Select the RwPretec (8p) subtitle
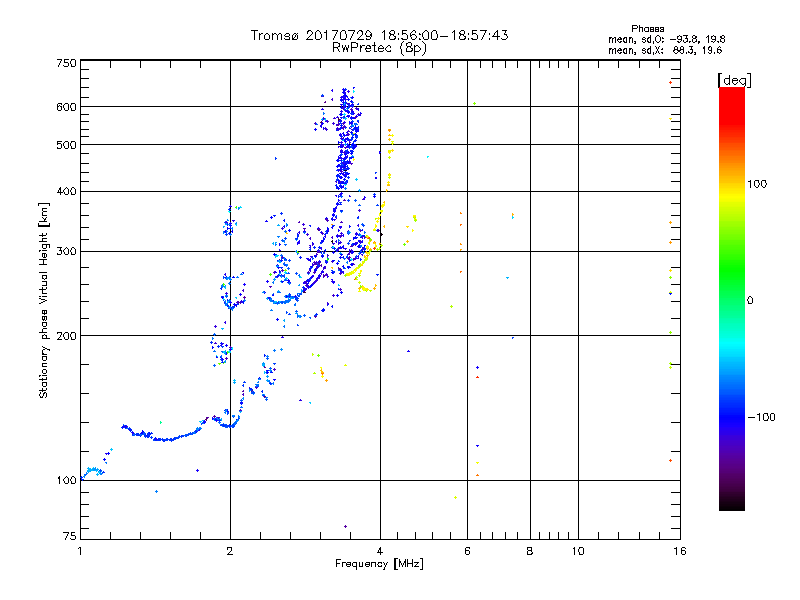This screenshot has width=800, height=600. [x=379, y=48]
